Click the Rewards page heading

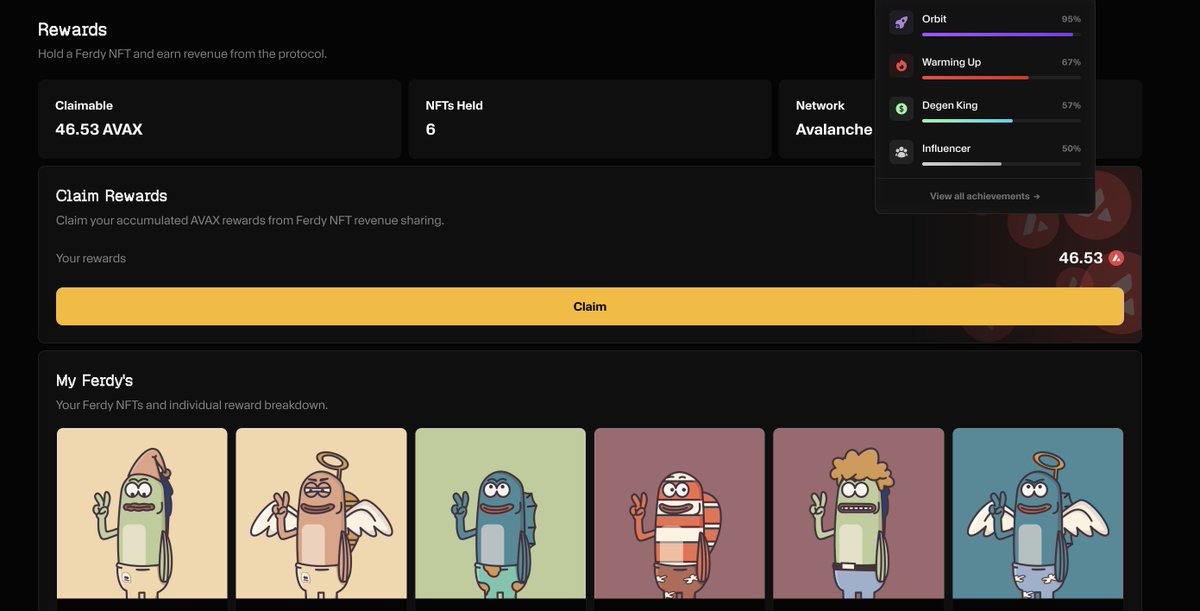[72, 29]
